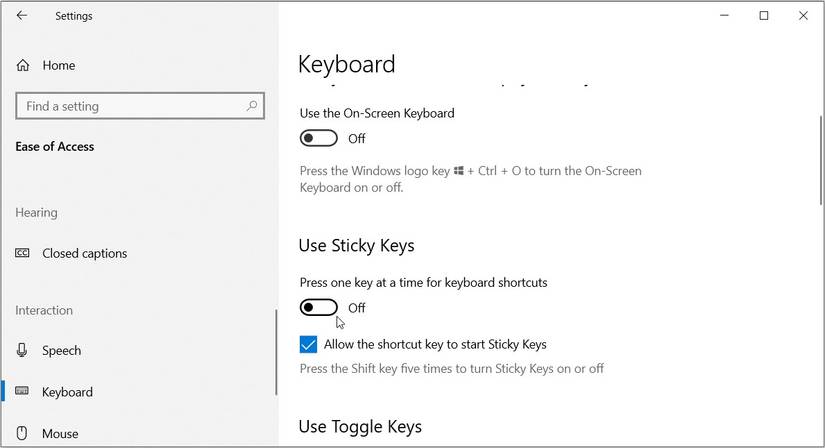Click the sidebar vertical scrollbar
Image resolution: width=825 pixels, height=448 pixels.
[276, 352]
